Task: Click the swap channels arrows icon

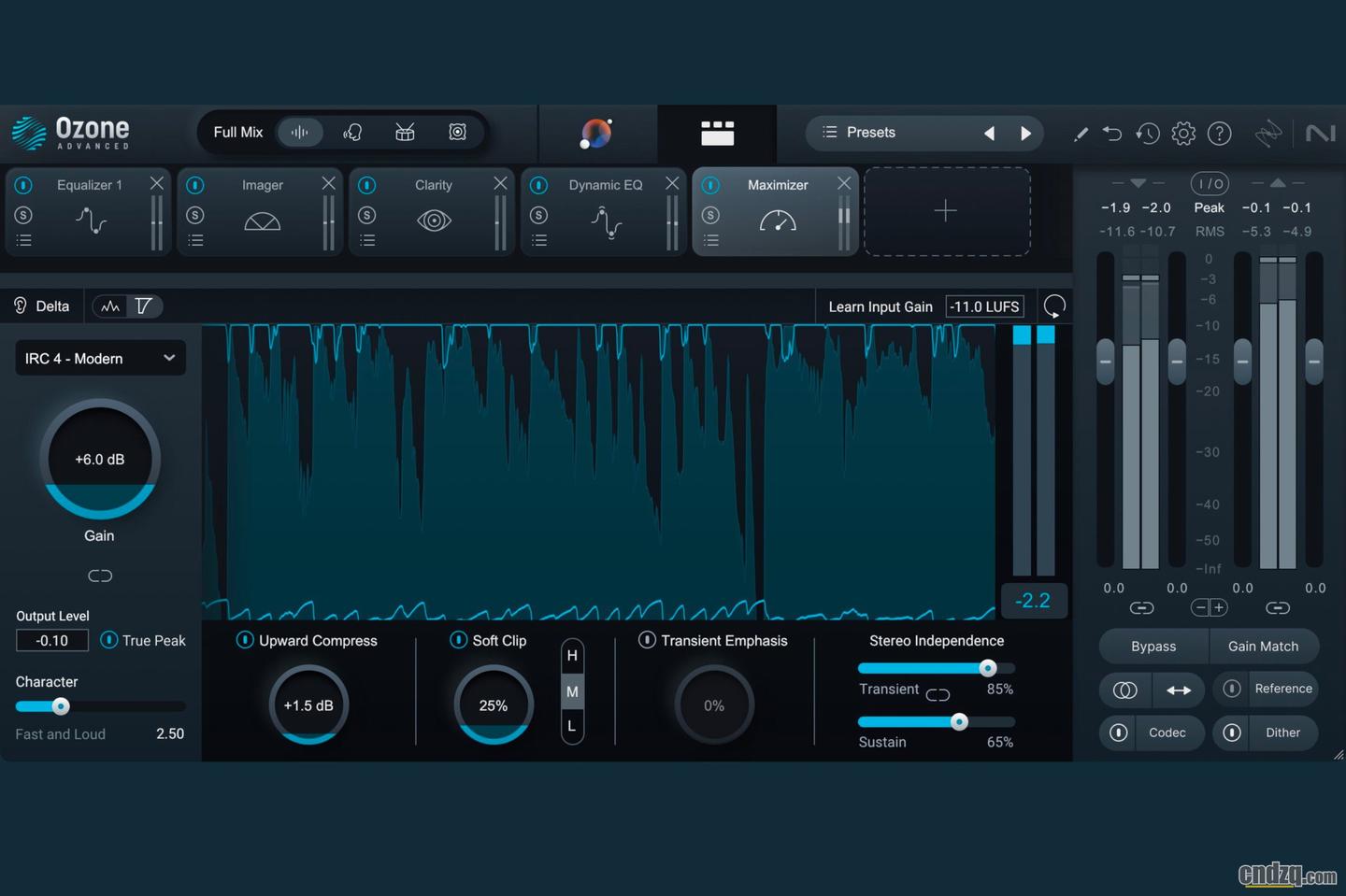Action: tap(1179, 690)
